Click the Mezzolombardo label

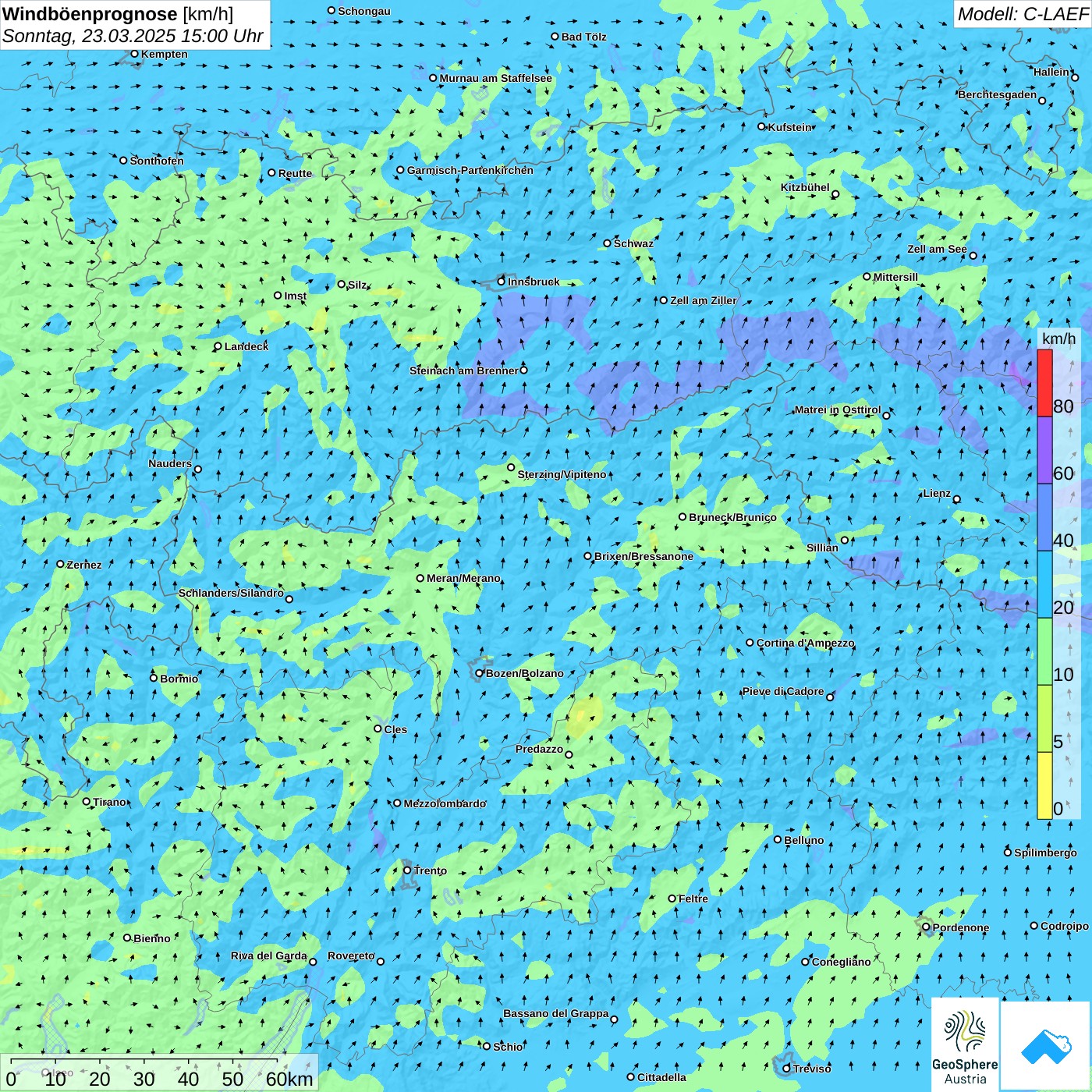[444, 803]
